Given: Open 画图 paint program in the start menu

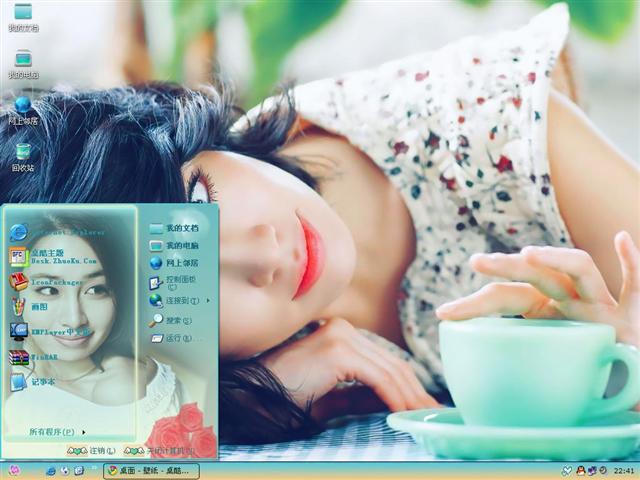Looking at the screenshot, I should [29, 307].
